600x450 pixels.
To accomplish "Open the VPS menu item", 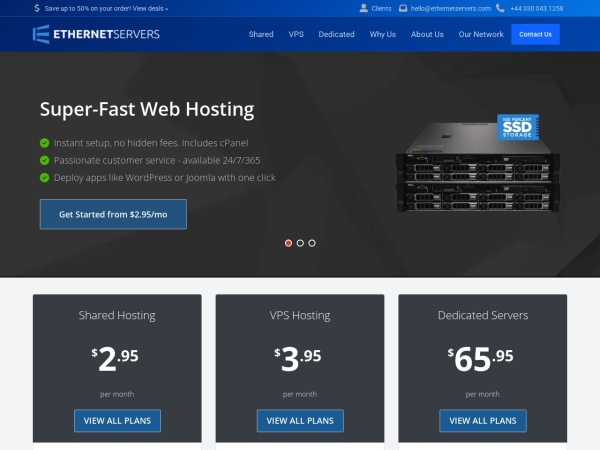I will click(296, 34).
